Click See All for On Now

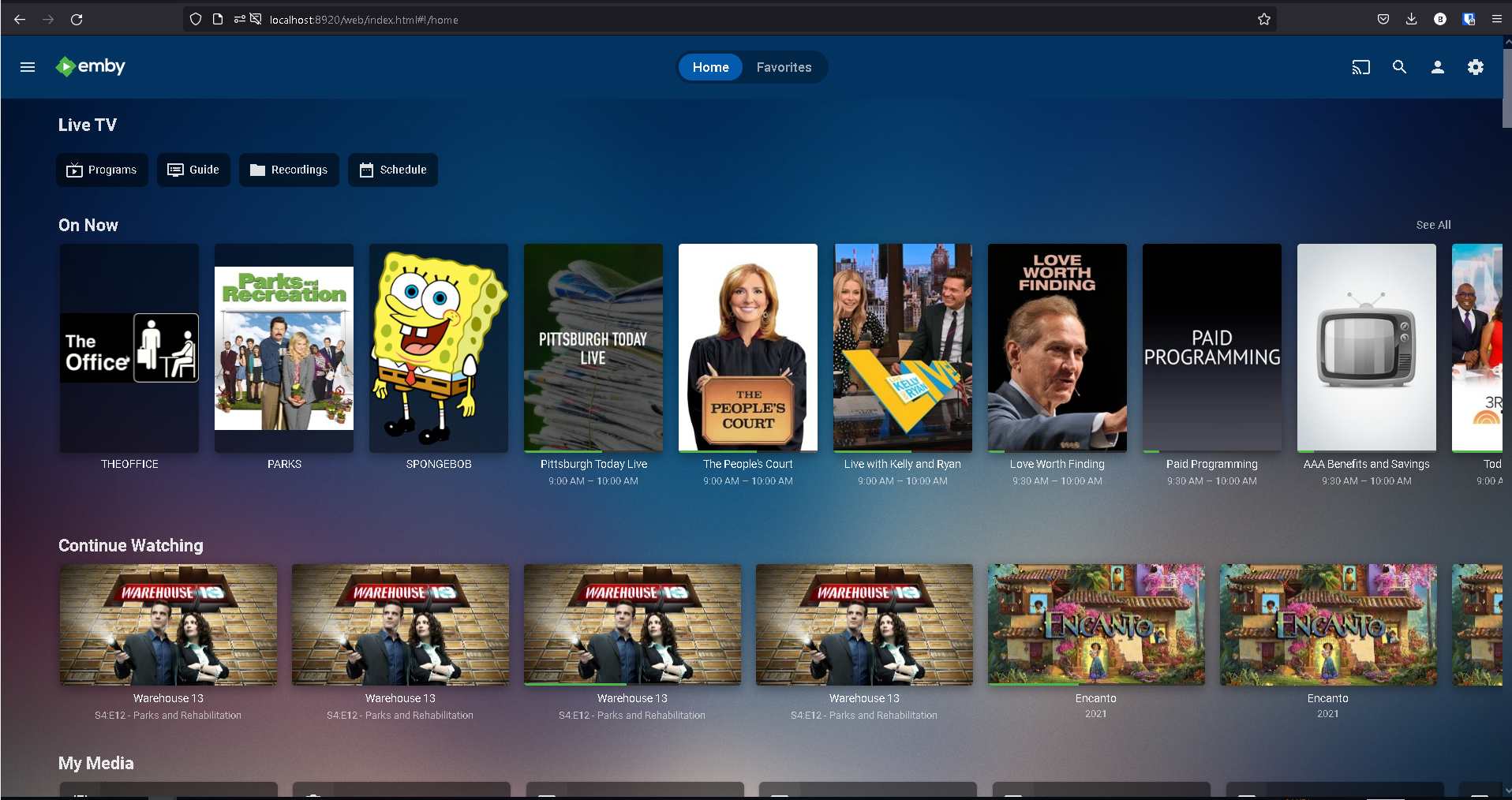pos(1433,225)
